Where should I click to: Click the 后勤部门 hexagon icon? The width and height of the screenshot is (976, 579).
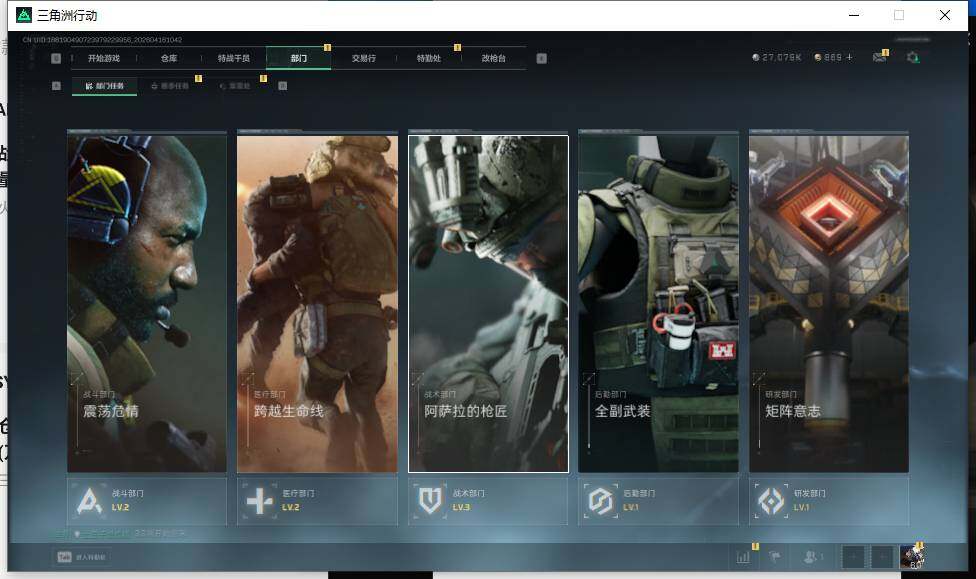pyautogui.click(x=601, y=501)
